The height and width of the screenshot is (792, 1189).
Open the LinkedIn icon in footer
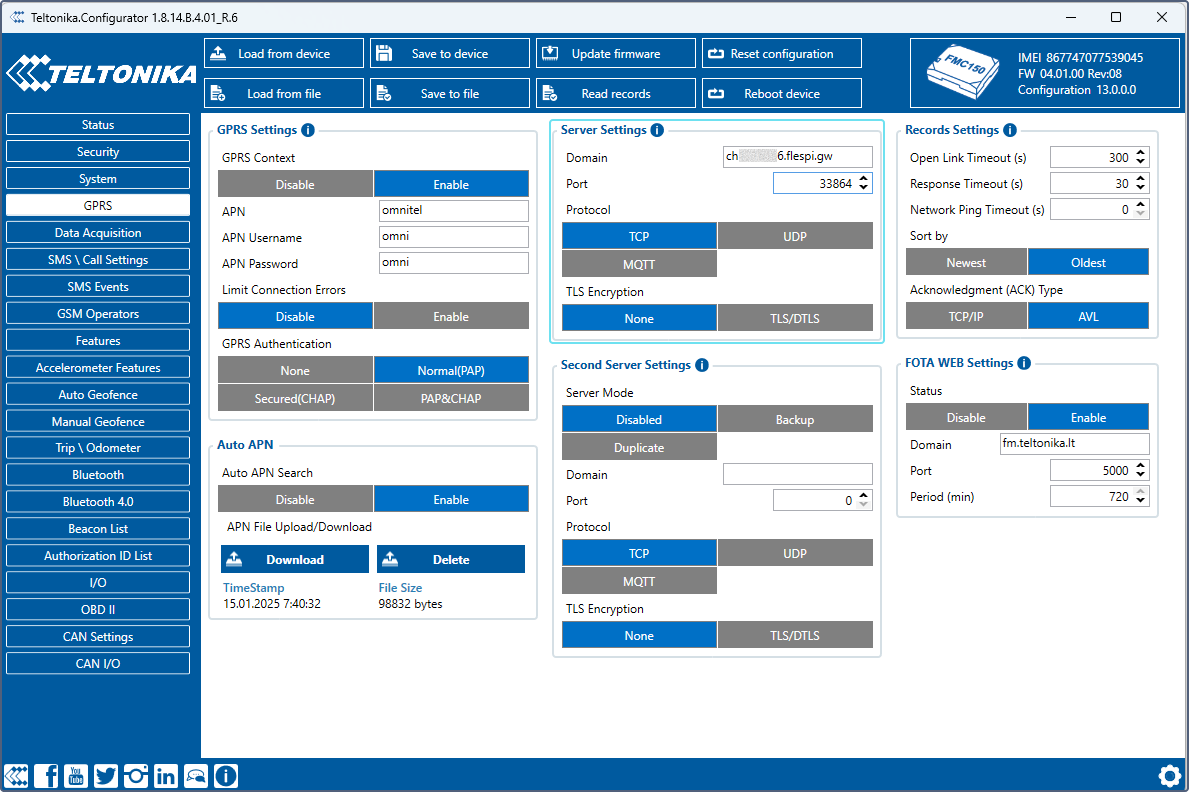pos(166,775)
